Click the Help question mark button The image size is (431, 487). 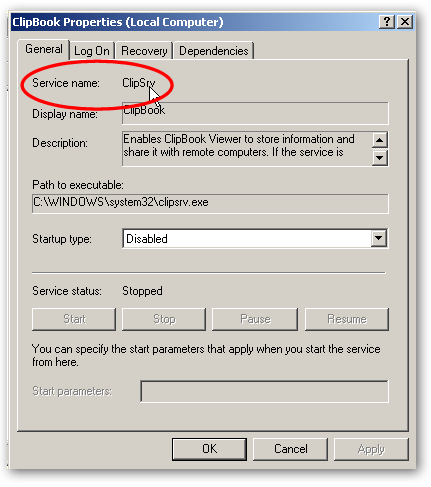coord(387,22)
